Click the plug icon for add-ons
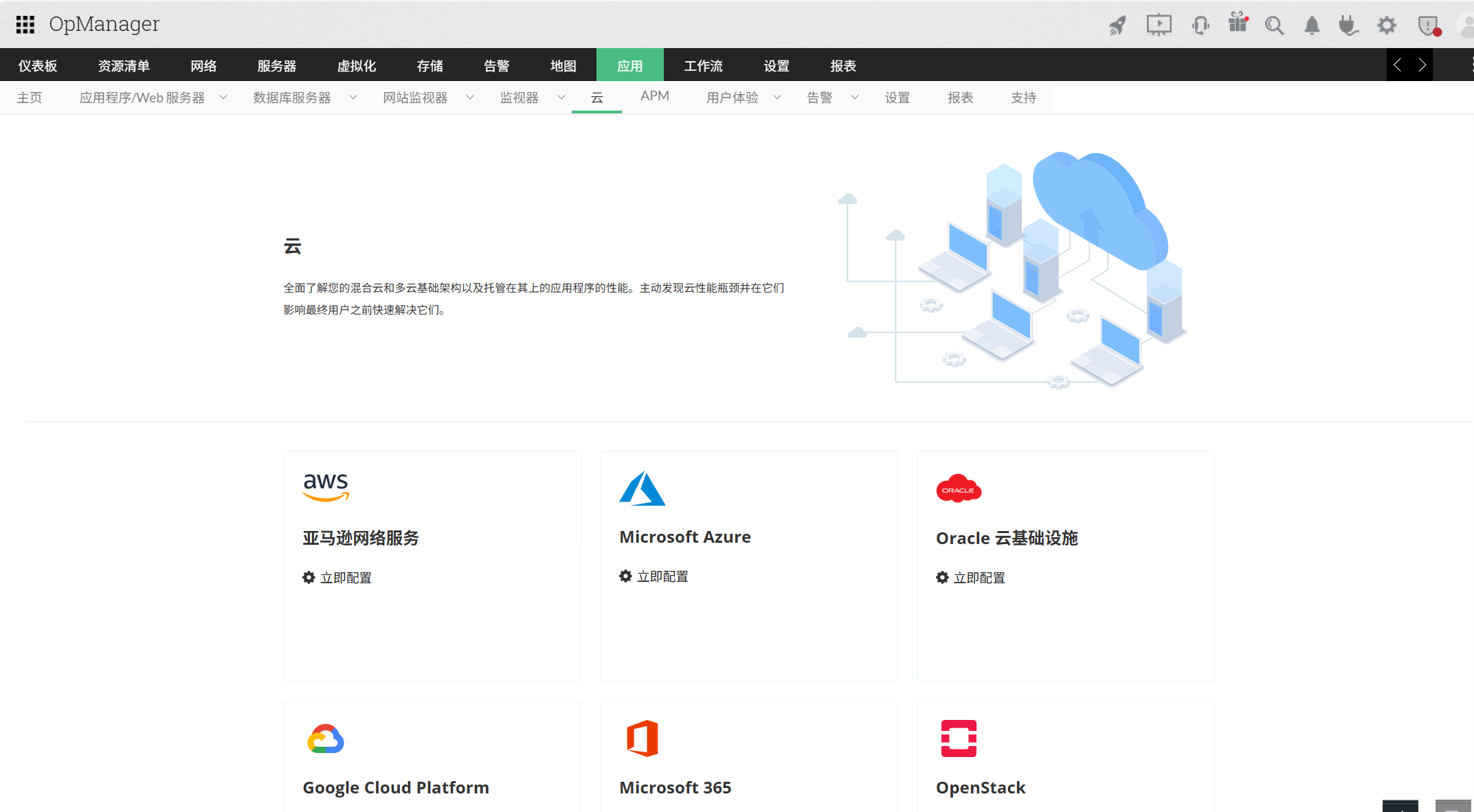1474x812 pixels. point(1348,25)
